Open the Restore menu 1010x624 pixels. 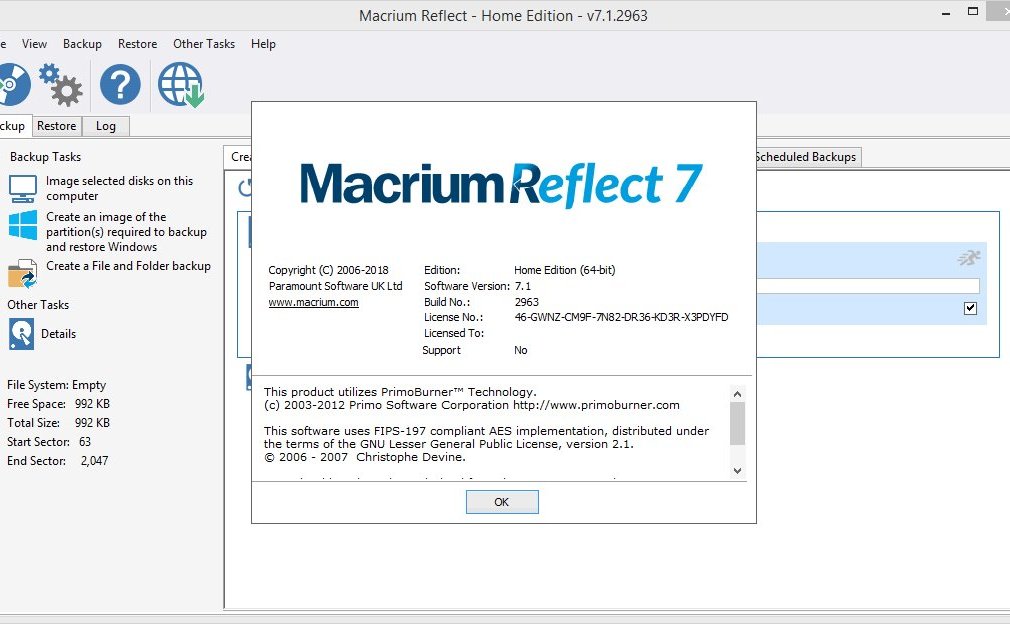click(137, 44)
